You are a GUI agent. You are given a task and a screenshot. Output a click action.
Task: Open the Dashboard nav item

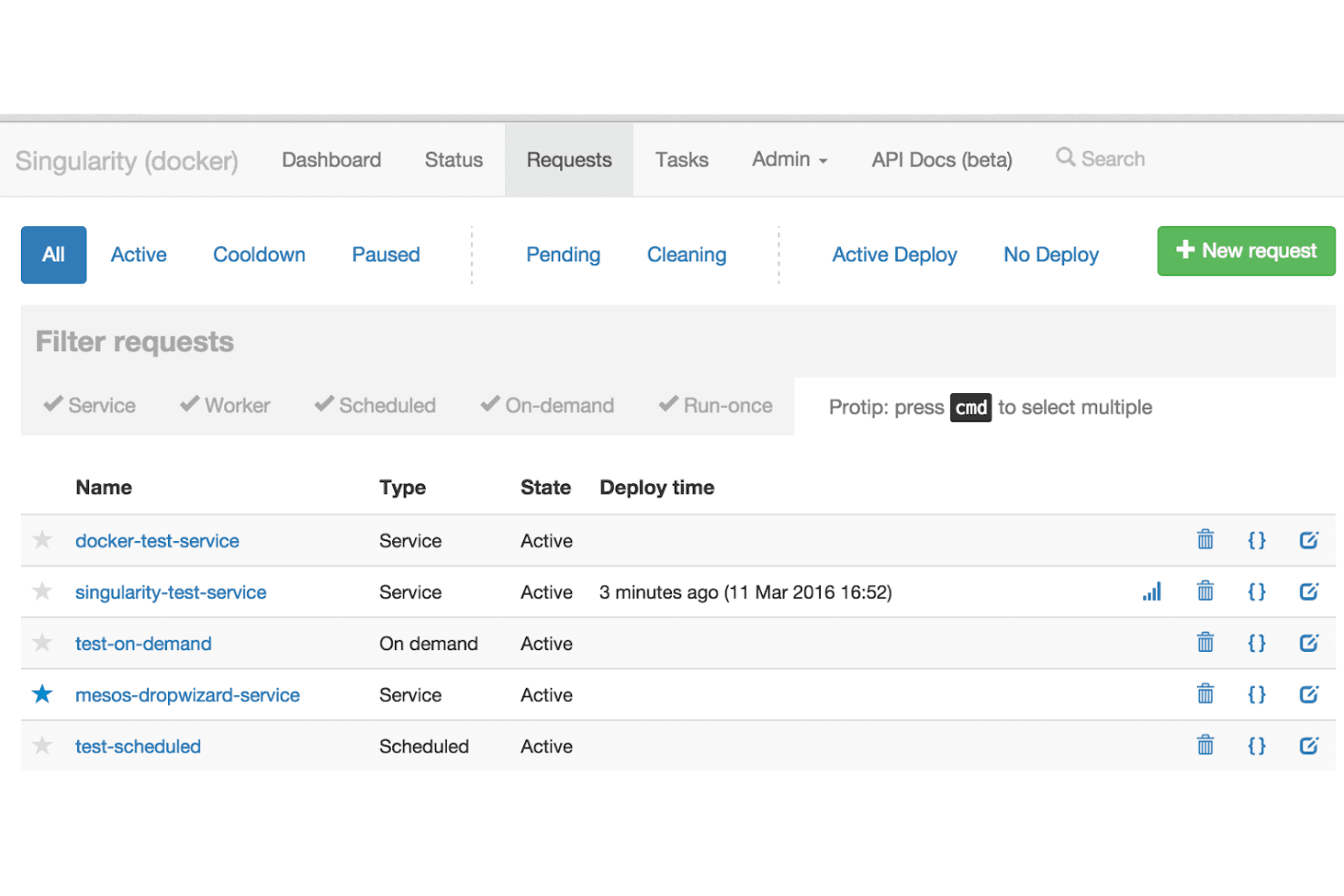tap(331, 160)
